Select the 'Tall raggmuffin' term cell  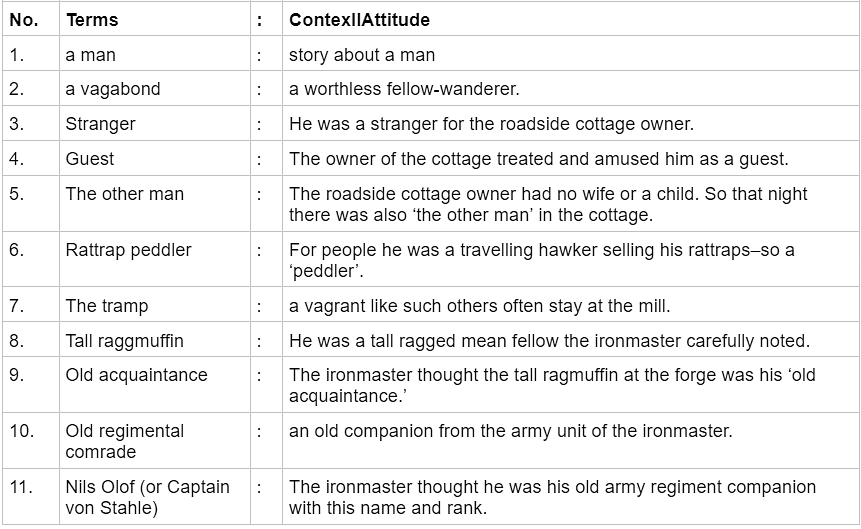click(x=155, y=340)
